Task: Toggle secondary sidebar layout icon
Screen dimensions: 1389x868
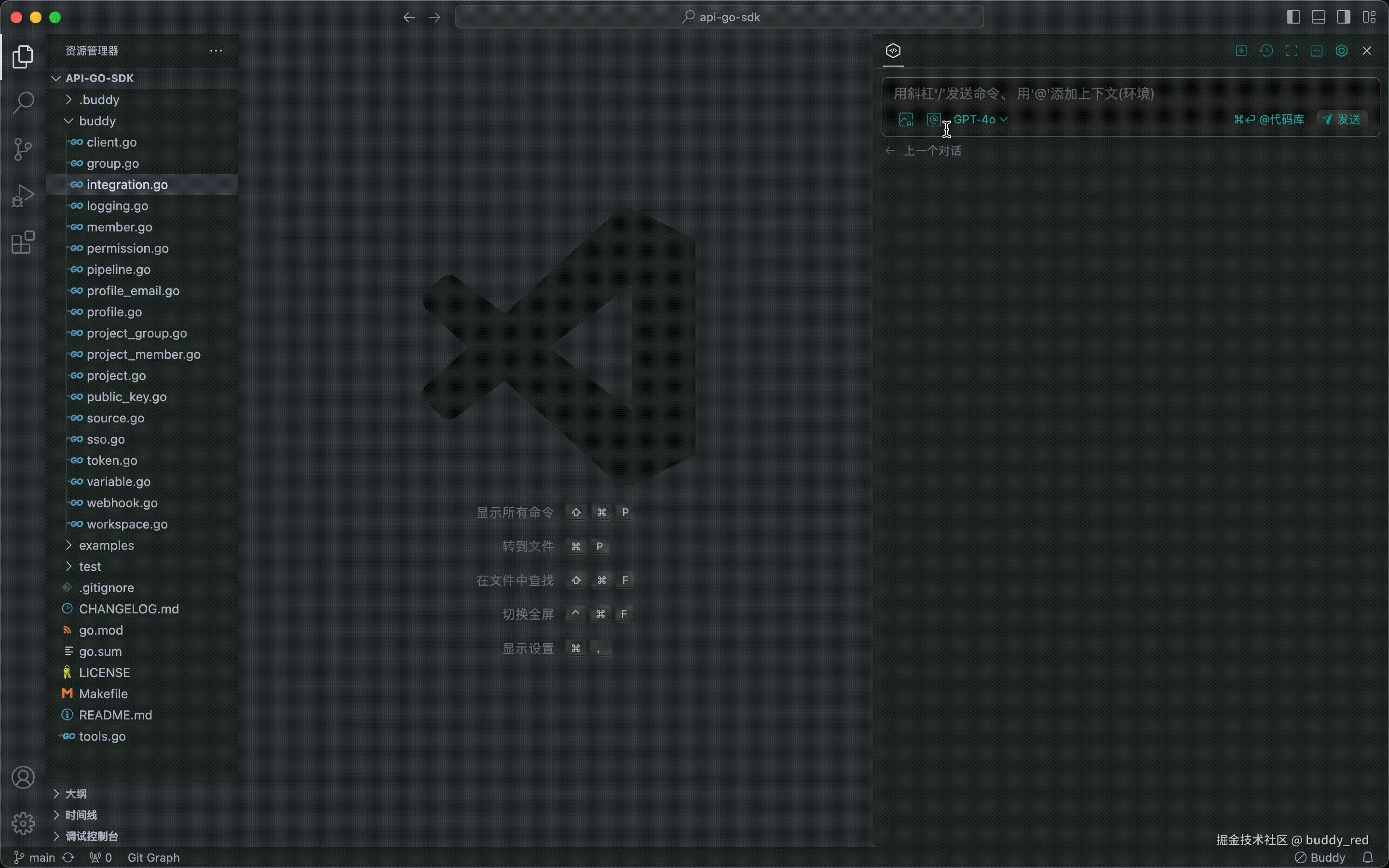Action: coord(1344,17)
